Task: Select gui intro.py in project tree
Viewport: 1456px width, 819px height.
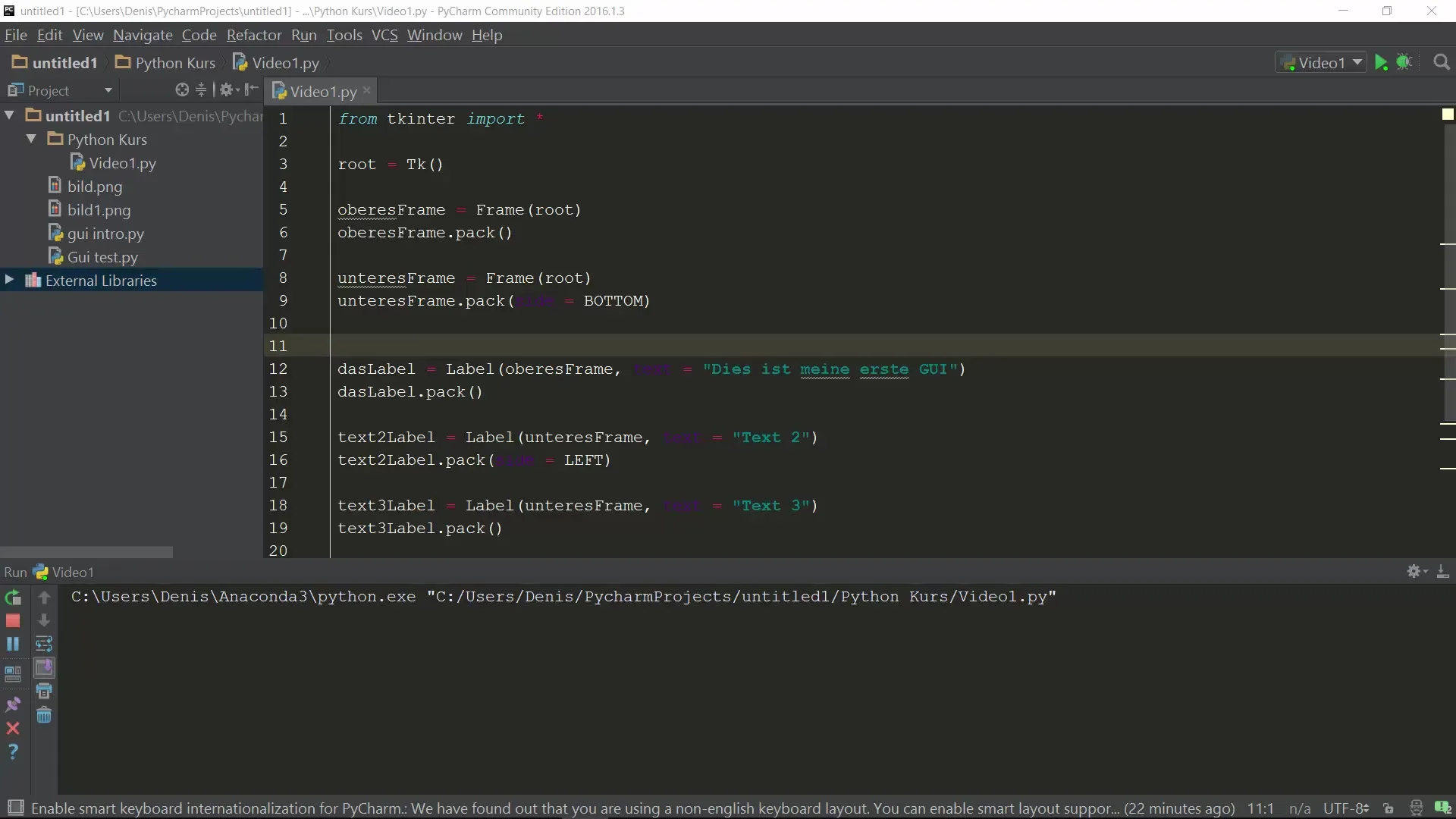Action: pyautogui.click(x=96, y=234)
